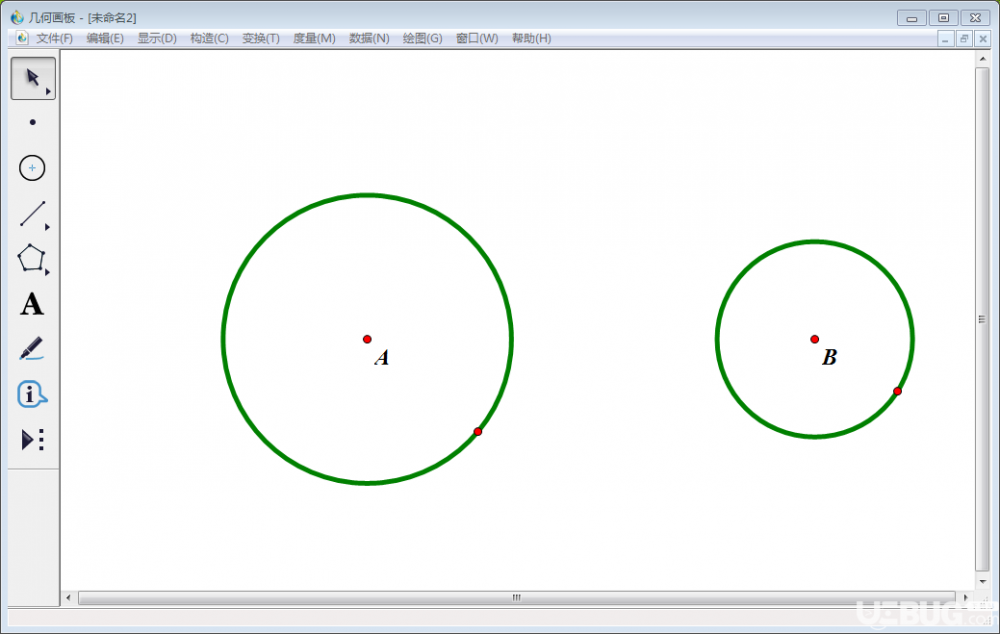The width and height of the screenshot is (1000, 634).
Task: Click the document icon in the menu bar
Action: pos(22,38)
